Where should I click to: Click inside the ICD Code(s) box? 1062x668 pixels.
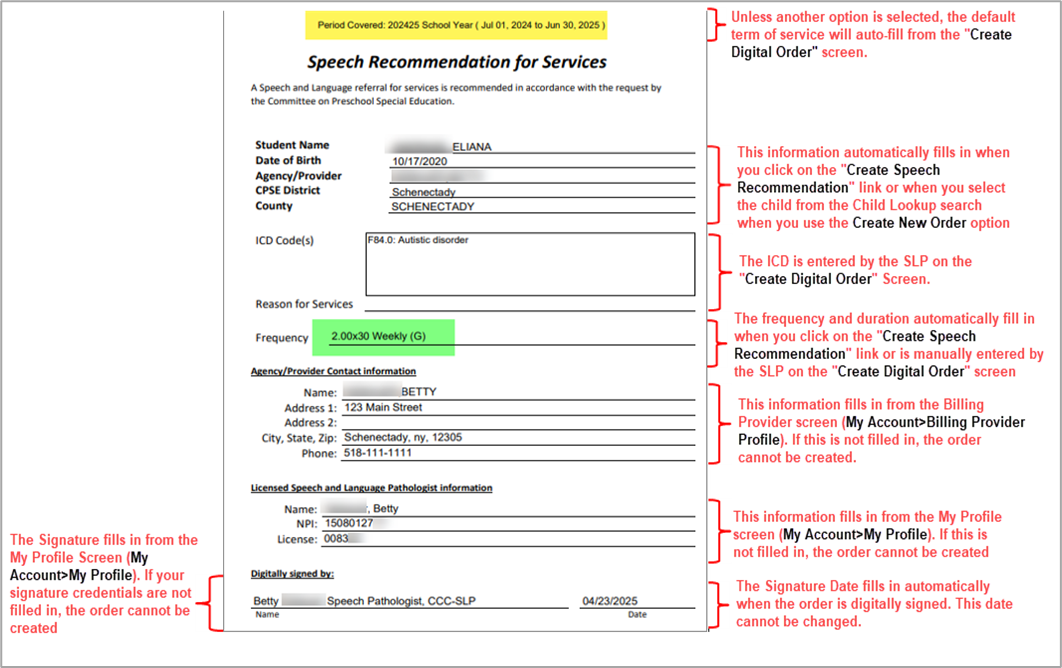coord(529,265)
